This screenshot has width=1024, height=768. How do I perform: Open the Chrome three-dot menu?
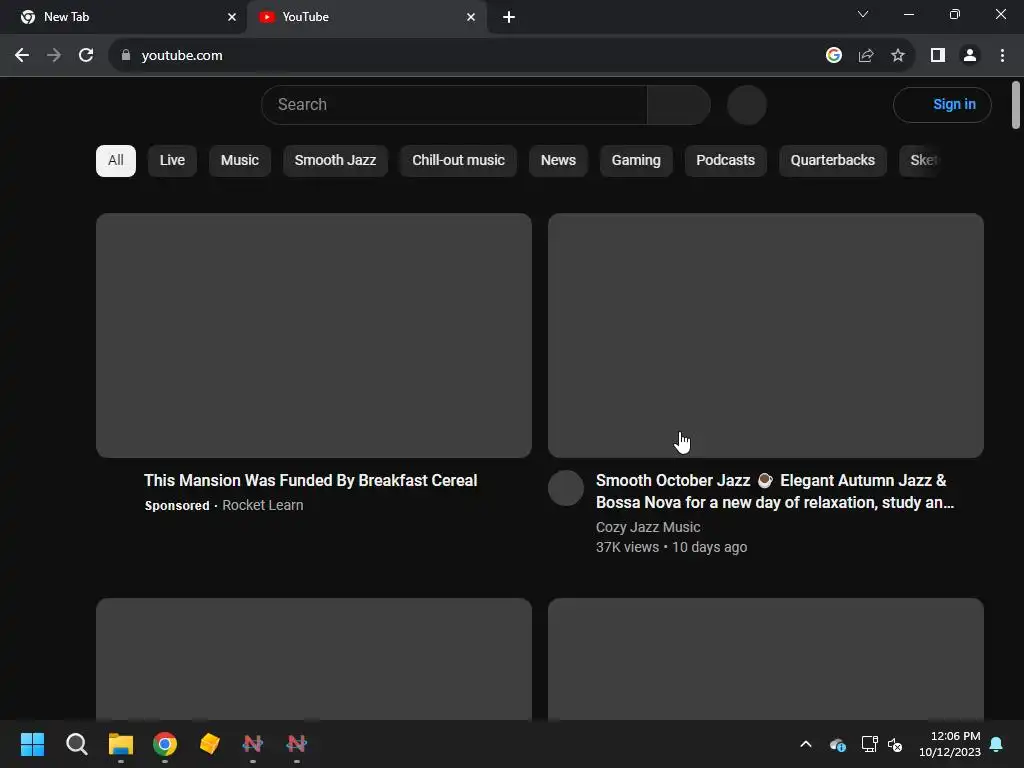1002,56
